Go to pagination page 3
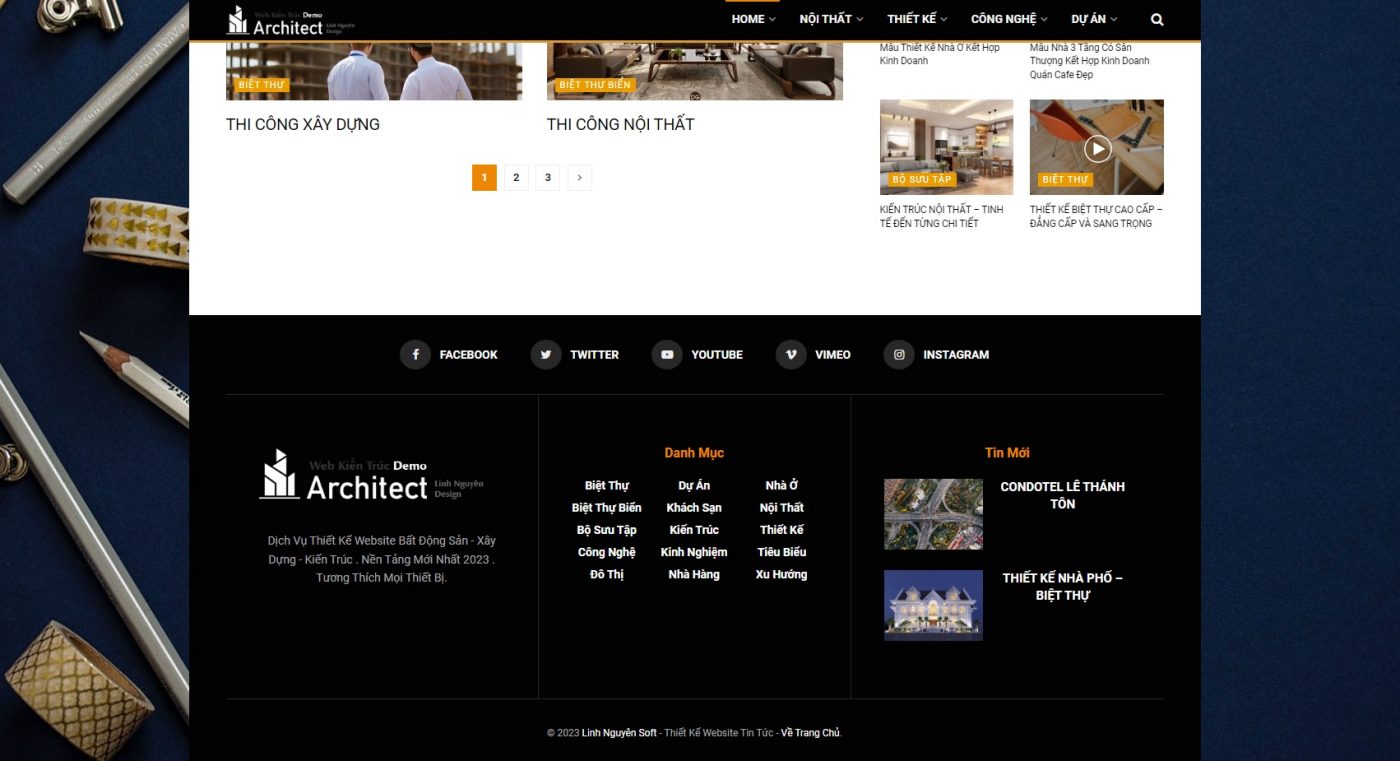 tap(547, 178)
